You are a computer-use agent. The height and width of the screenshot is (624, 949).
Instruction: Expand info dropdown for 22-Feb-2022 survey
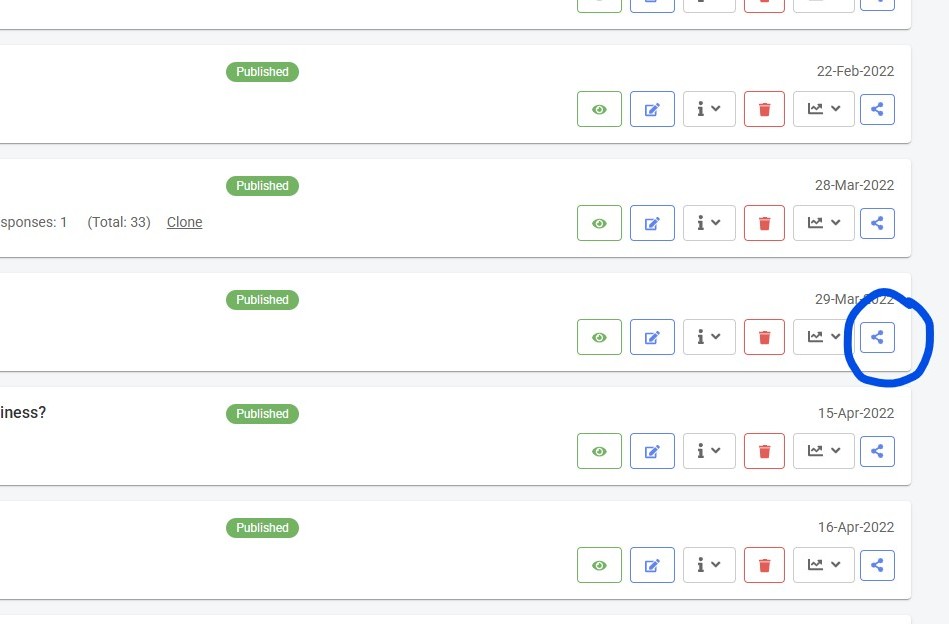tap(709, 109)
